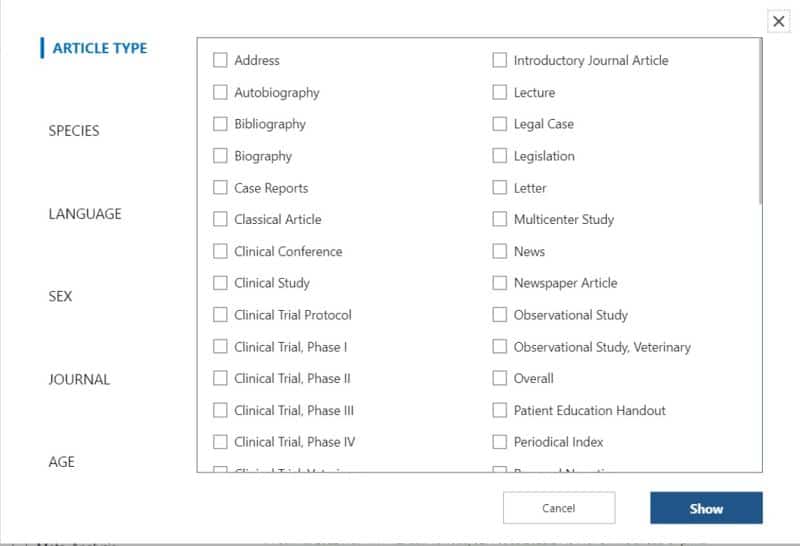Check Clinical Trial, Phase III
The image size is (800, 546).
tap(220, 410)
